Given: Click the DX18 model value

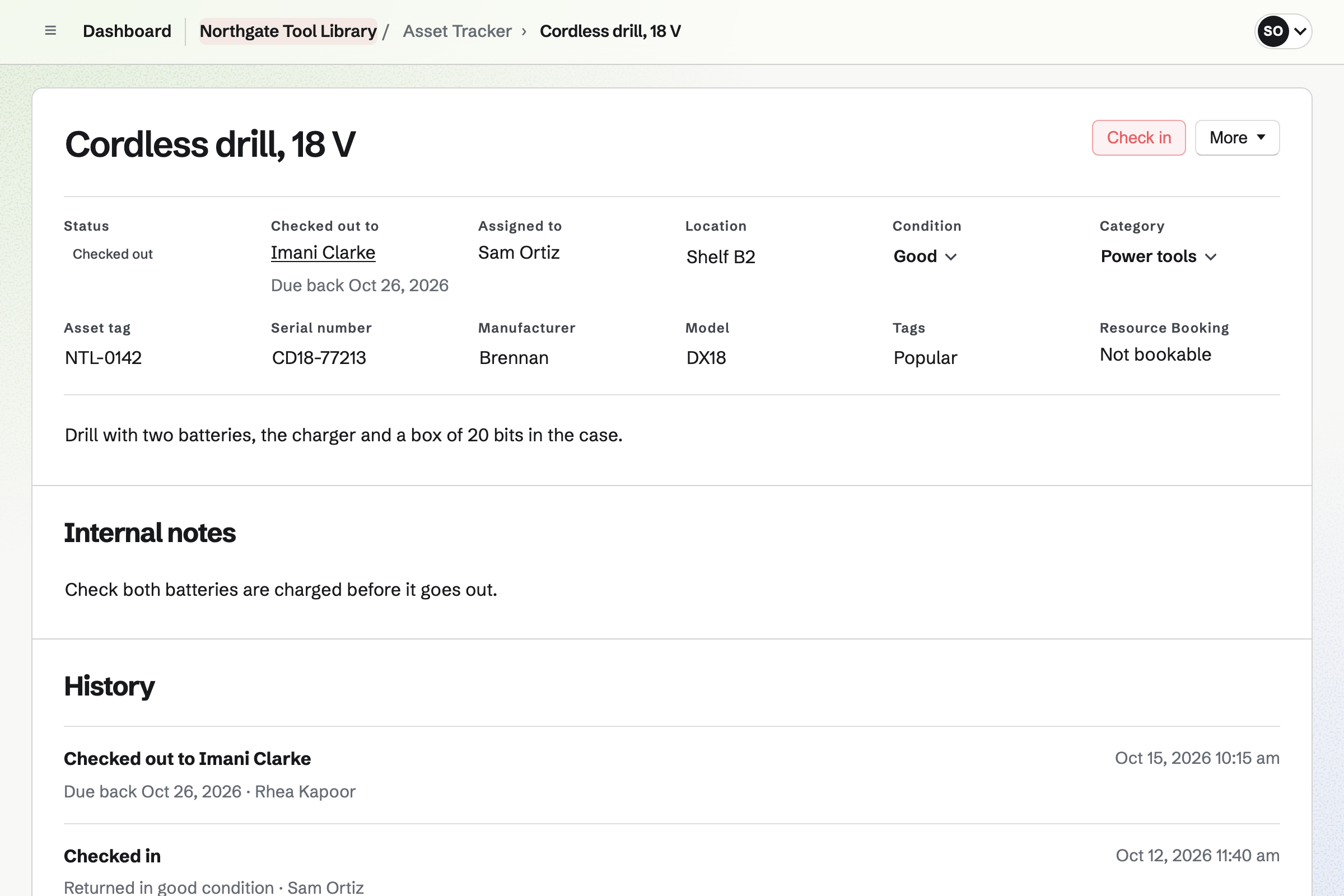Looking at the screenshot, I should [x=706, y=358].
